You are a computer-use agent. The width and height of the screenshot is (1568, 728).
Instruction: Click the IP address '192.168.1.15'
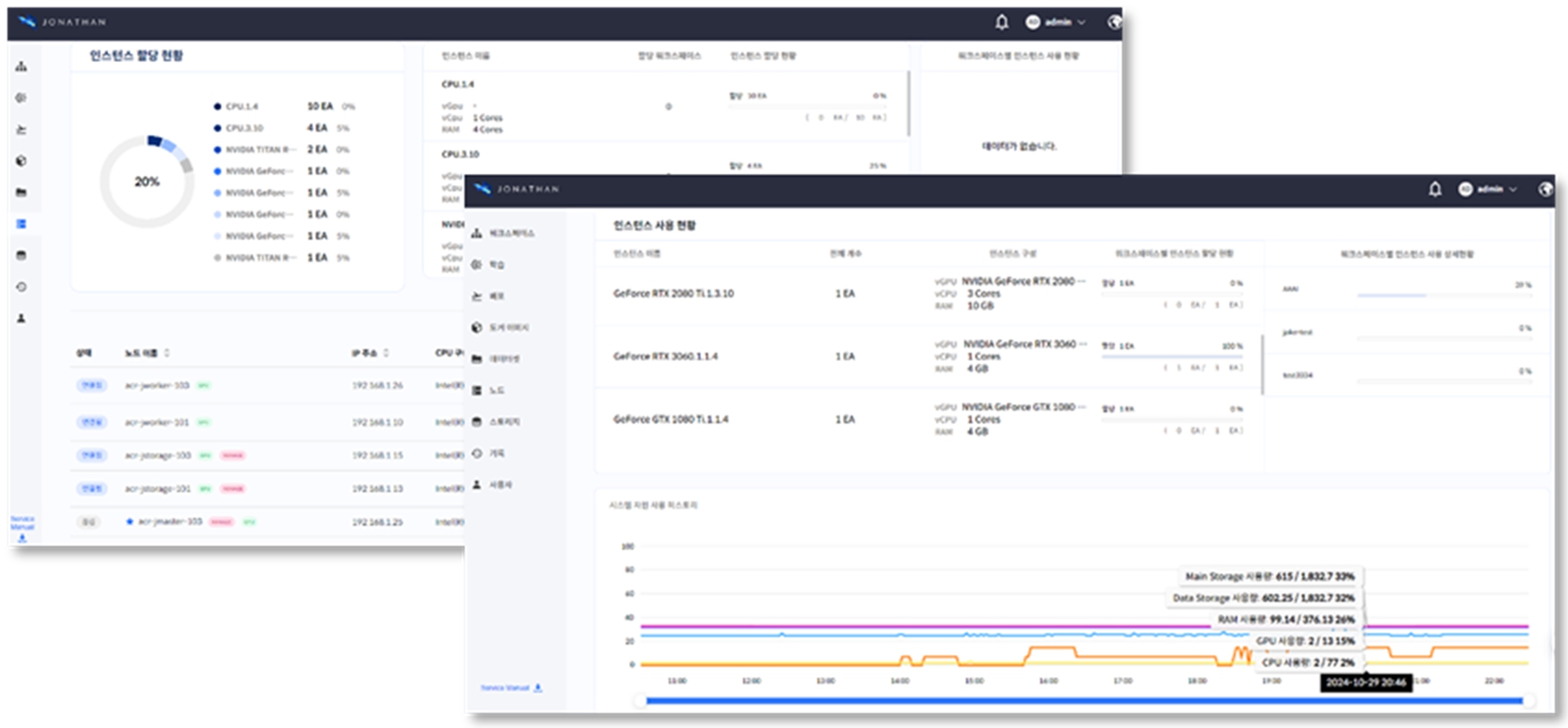pos(377,455)
